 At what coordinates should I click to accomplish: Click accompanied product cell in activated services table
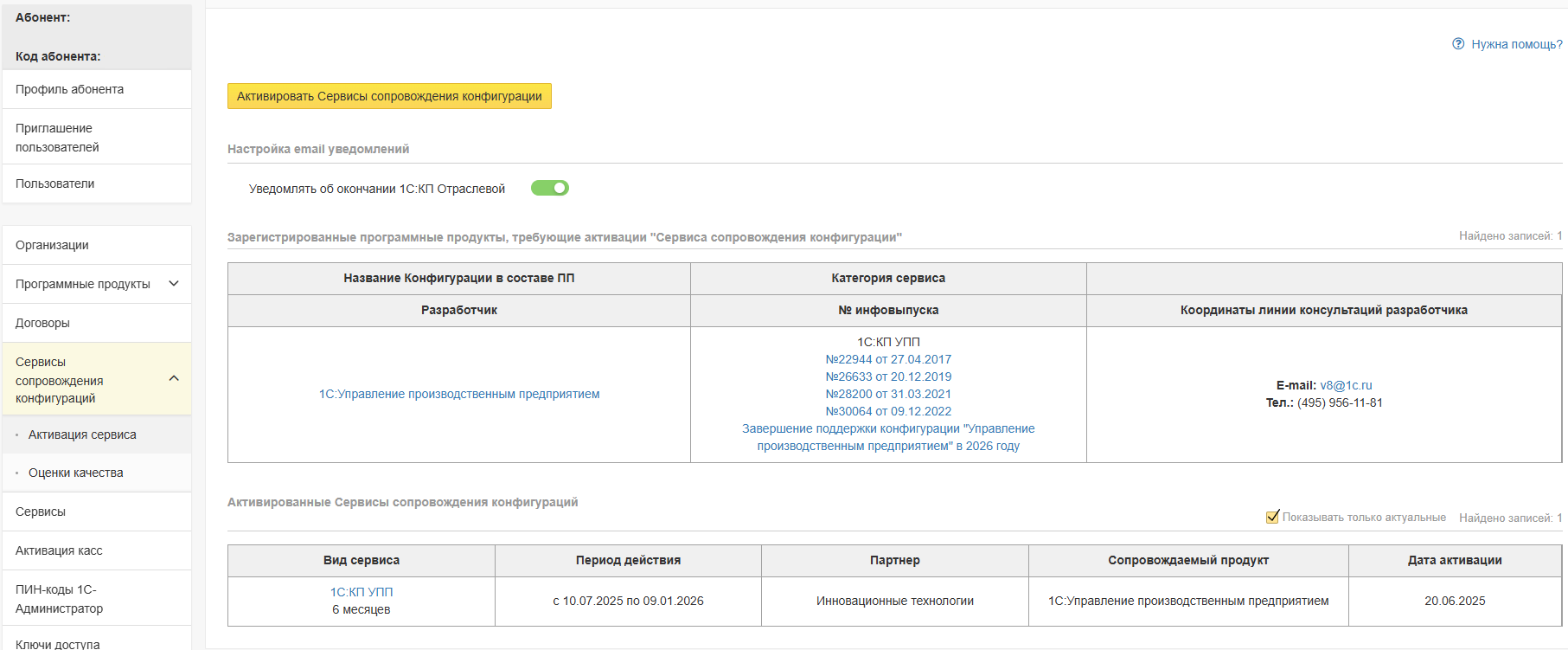click(x=1188, y=601)
